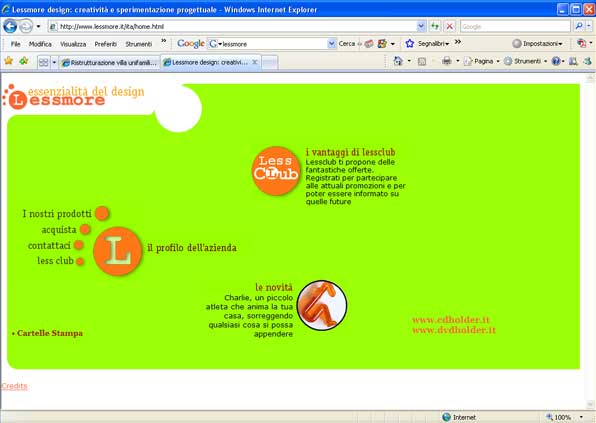Click the vertical scrollbar down arrow
Screen dimensions: 596x423
[590, 404]
